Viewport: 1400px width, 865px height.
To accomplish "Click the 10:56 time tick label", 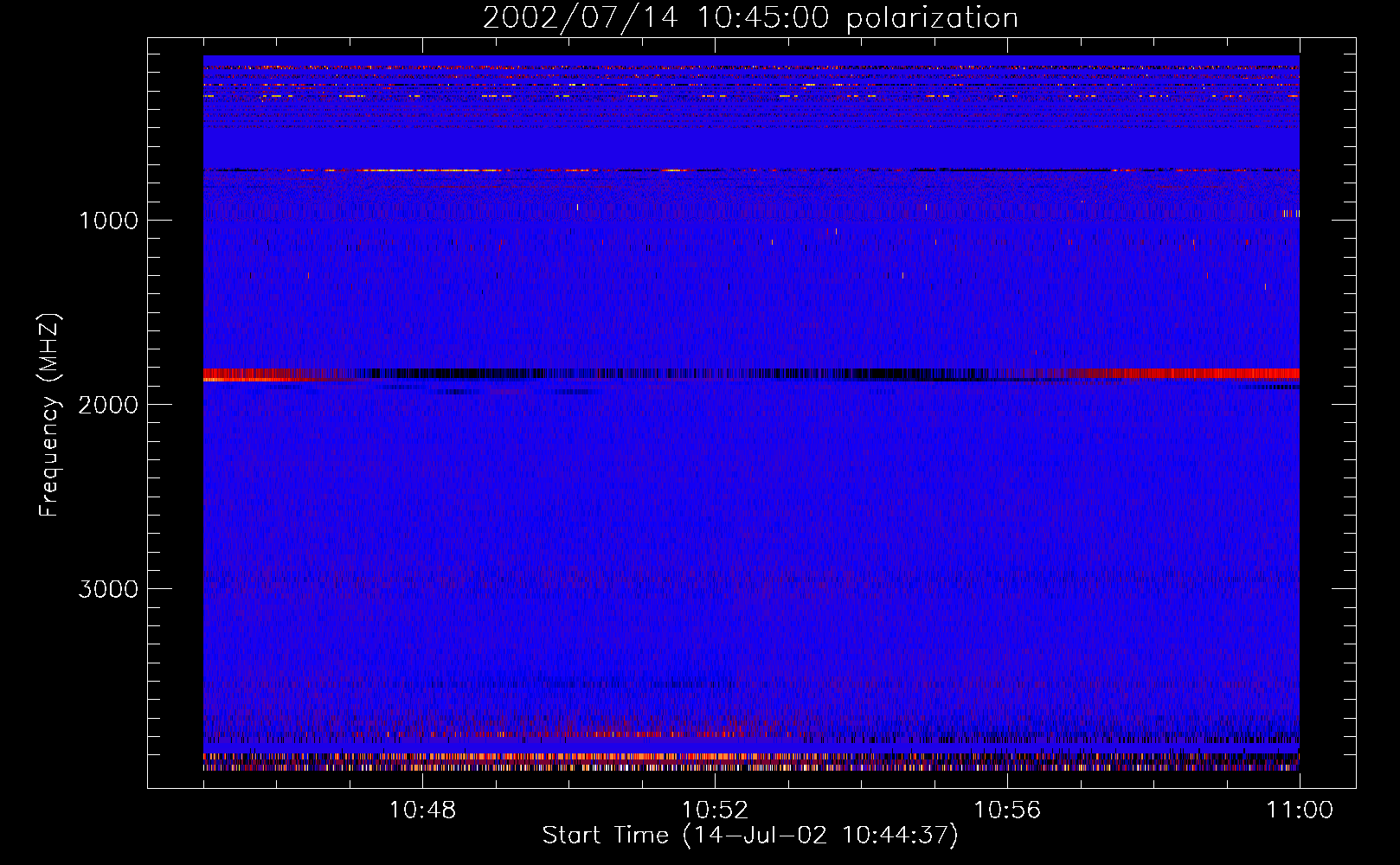I will [x=1007, y=811].
